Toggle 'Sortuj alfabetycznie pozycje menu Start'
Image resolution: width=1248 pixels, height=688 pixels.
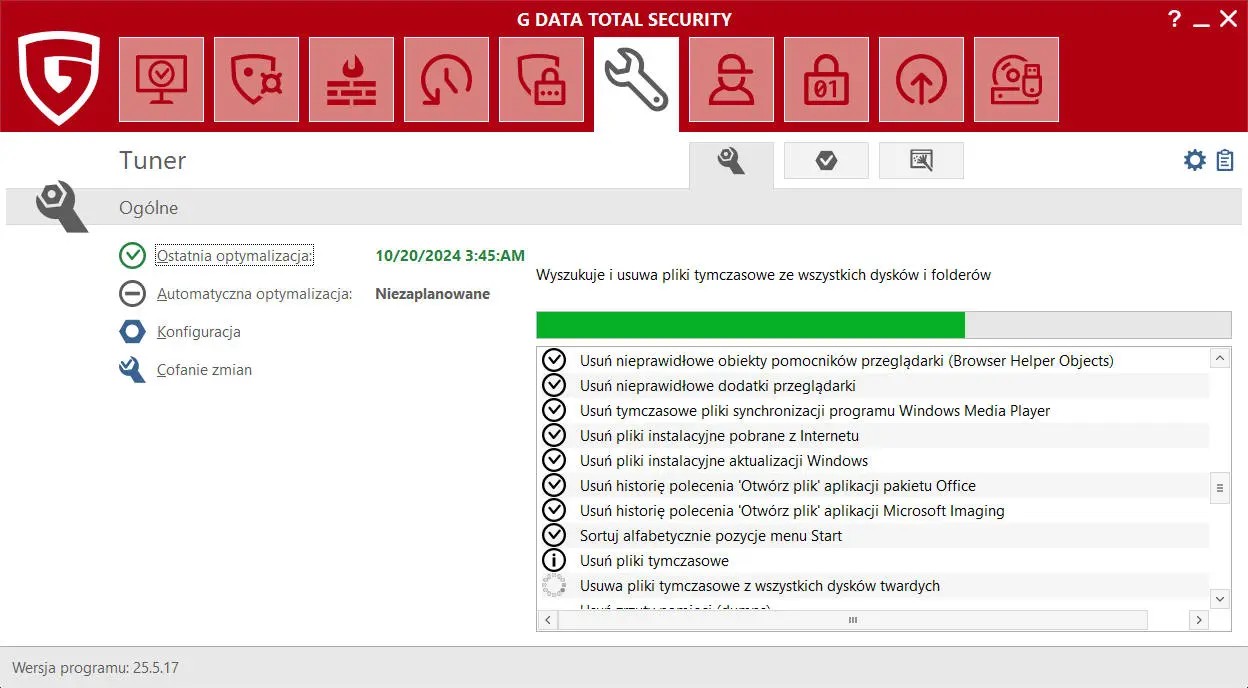554,536
